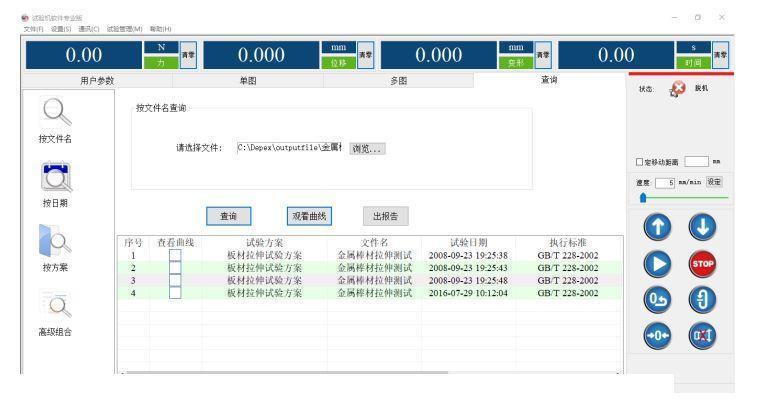Select date cell 2016-07-29 10:12:04

[x=468, y=293]
